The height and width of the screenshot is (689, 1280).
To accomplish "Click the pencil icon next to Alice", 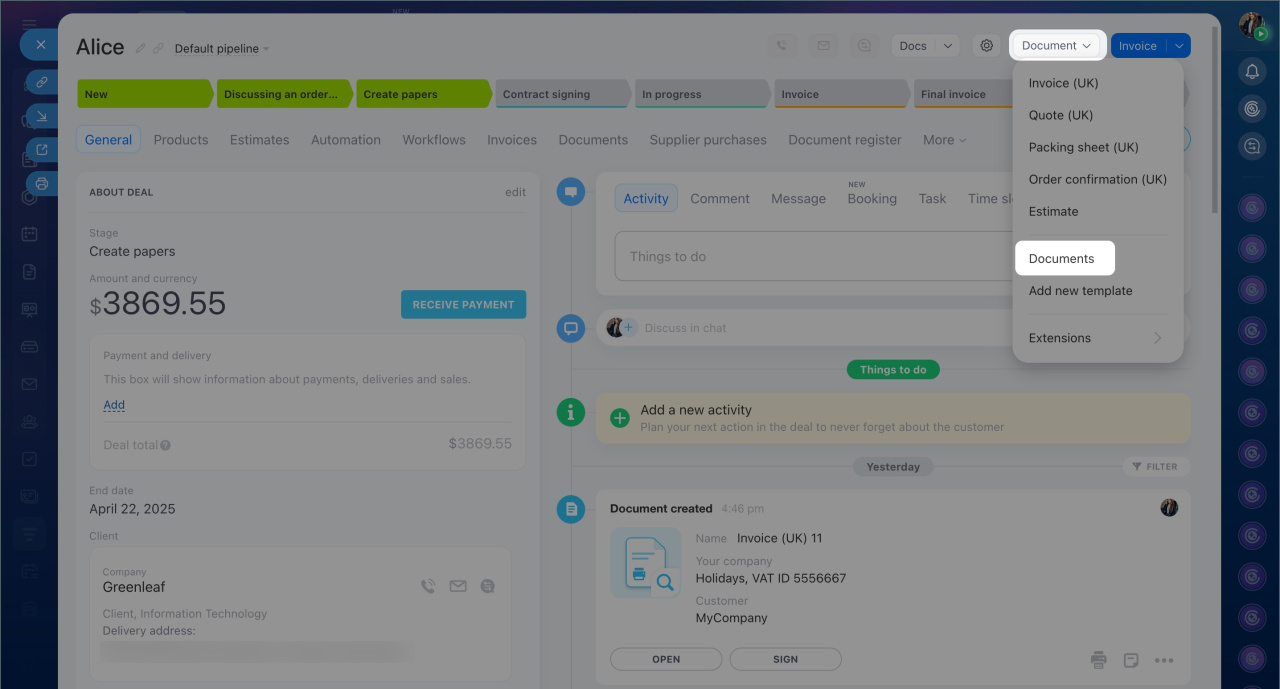I will tap(141, 48).
